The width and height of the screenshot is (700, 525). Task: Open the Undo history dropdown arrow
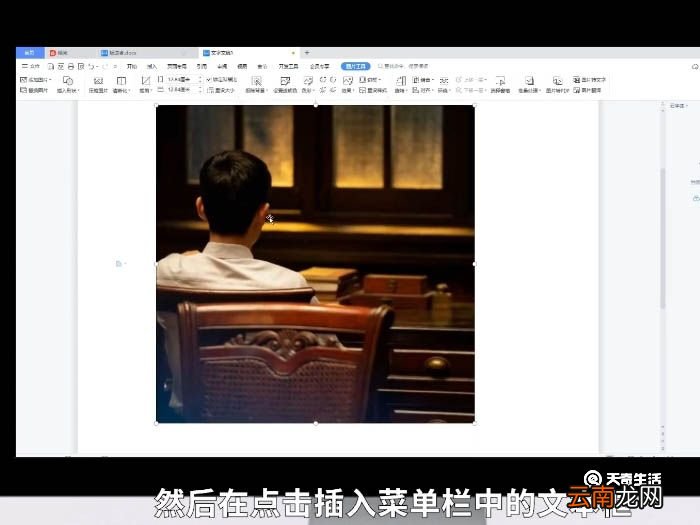[x=97, y=67]
